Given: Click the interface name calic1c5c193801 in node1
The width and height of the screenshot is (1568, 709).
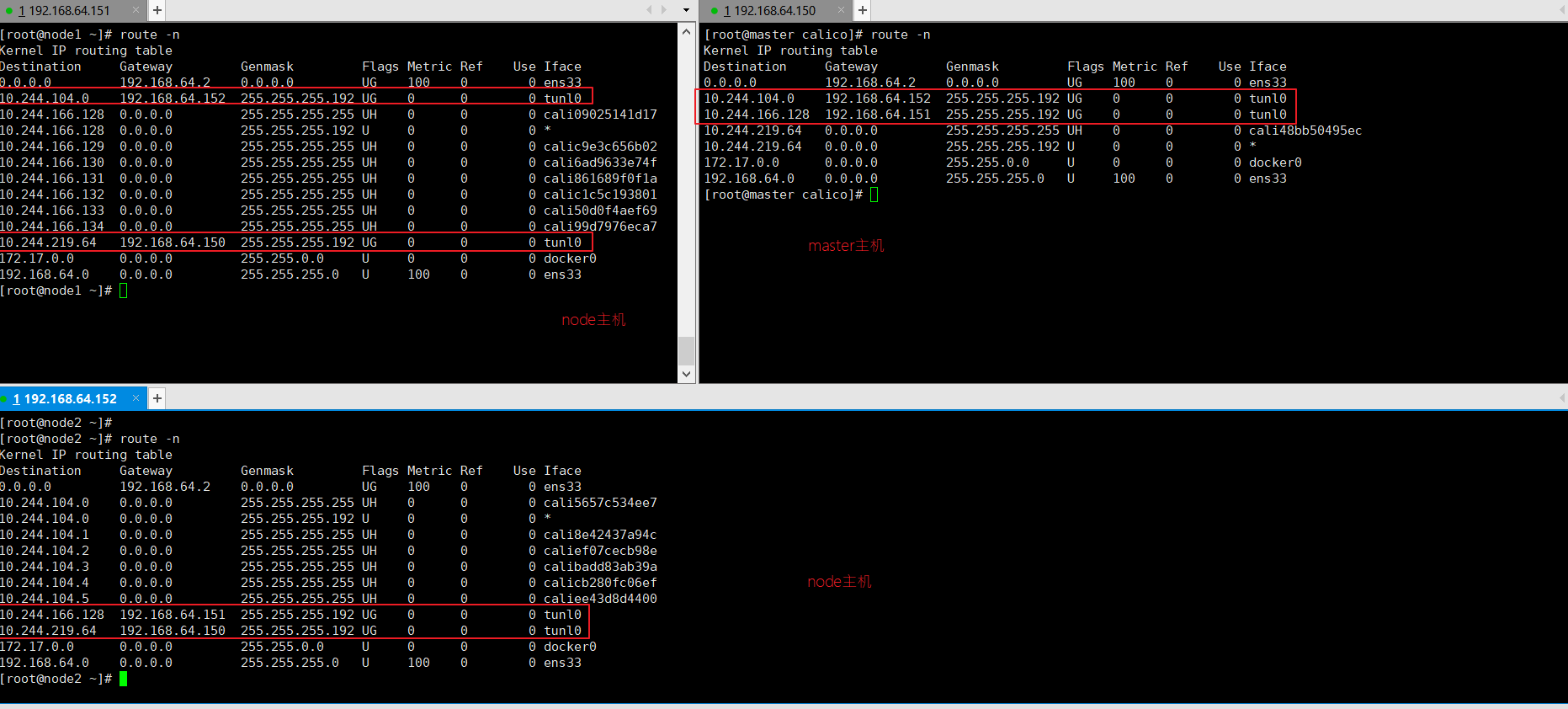Looking at the screenshot, I should 600,195.
